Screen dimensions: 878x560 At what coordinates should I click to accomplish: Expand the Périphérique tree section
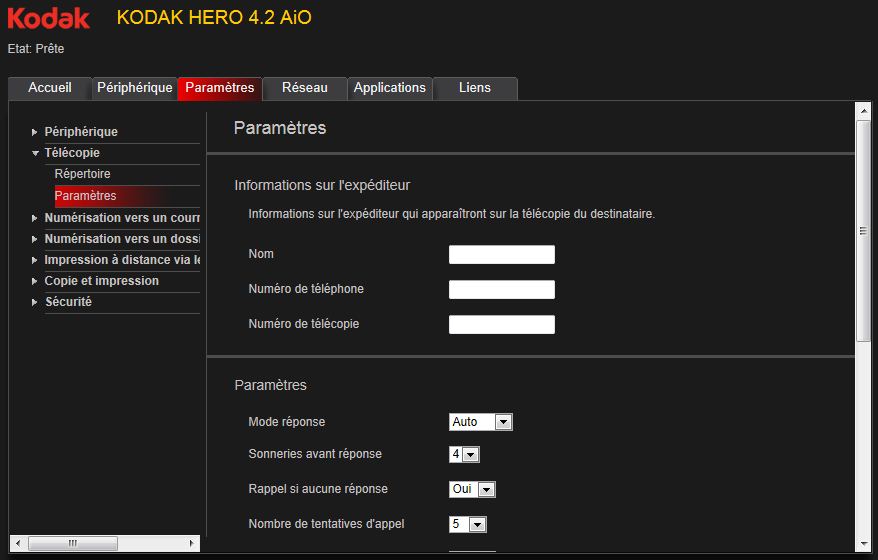(81, 132)
